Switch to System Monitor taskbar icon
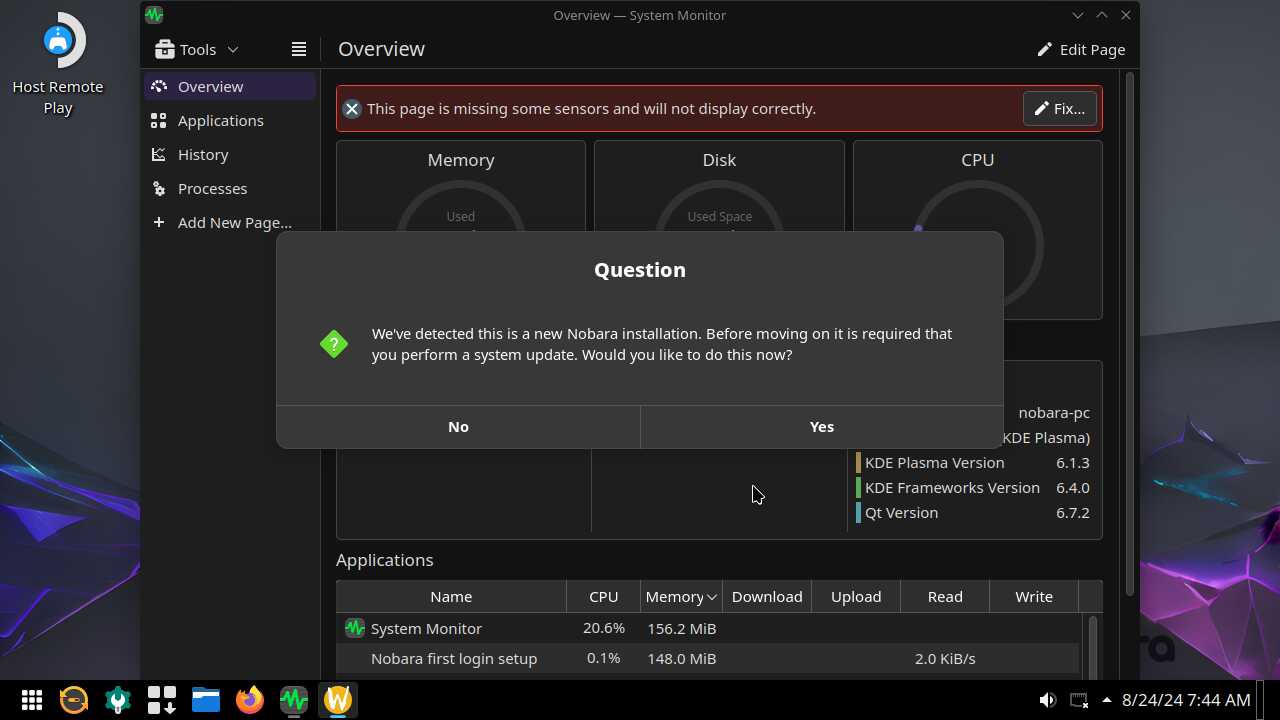The image size is (1280, 720). (x=294, y=700)
